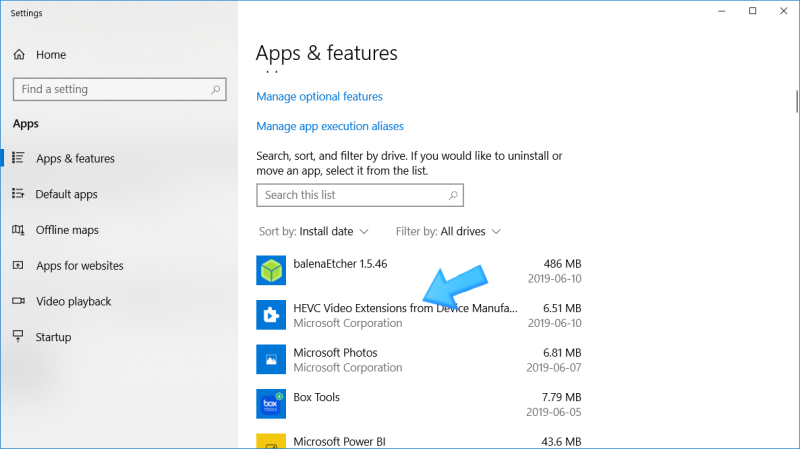The image size is (800, 449).
Task: Open Startup settings page
Action: [53, 337]
